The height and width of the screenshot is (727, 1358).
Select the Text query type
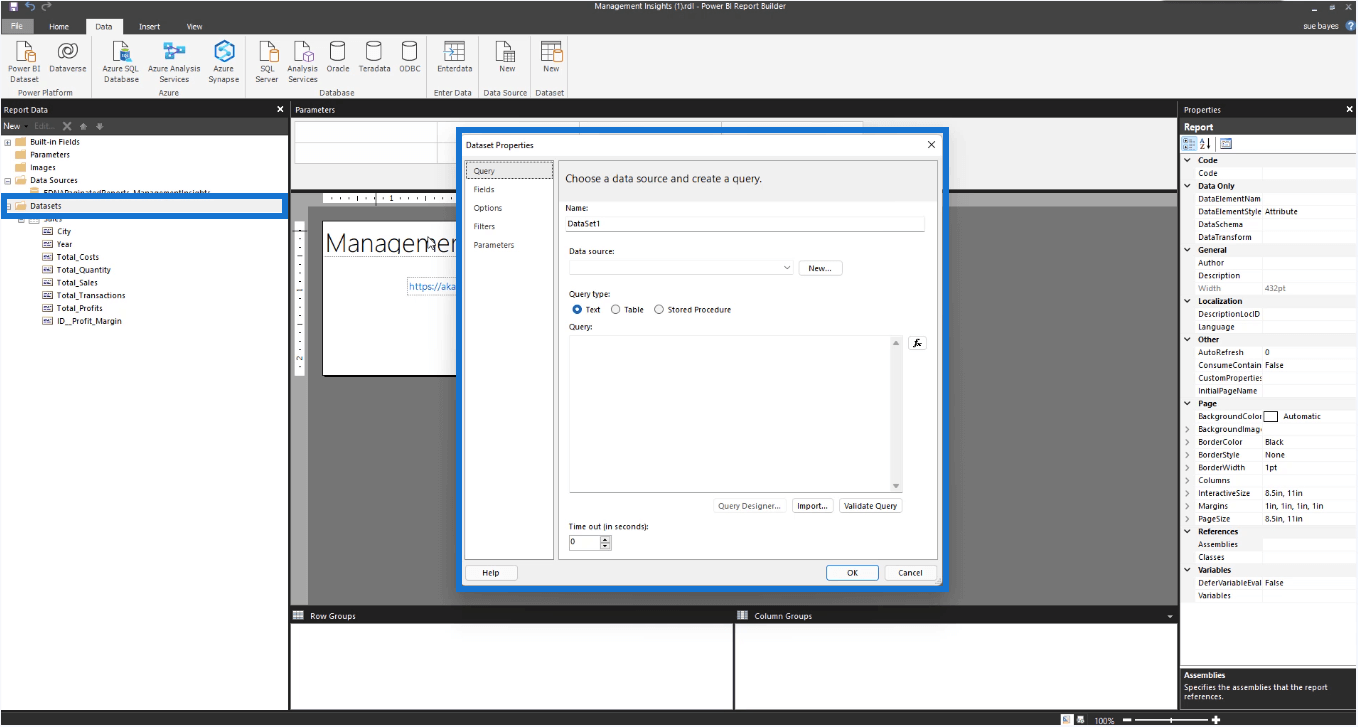pos(578,310)
